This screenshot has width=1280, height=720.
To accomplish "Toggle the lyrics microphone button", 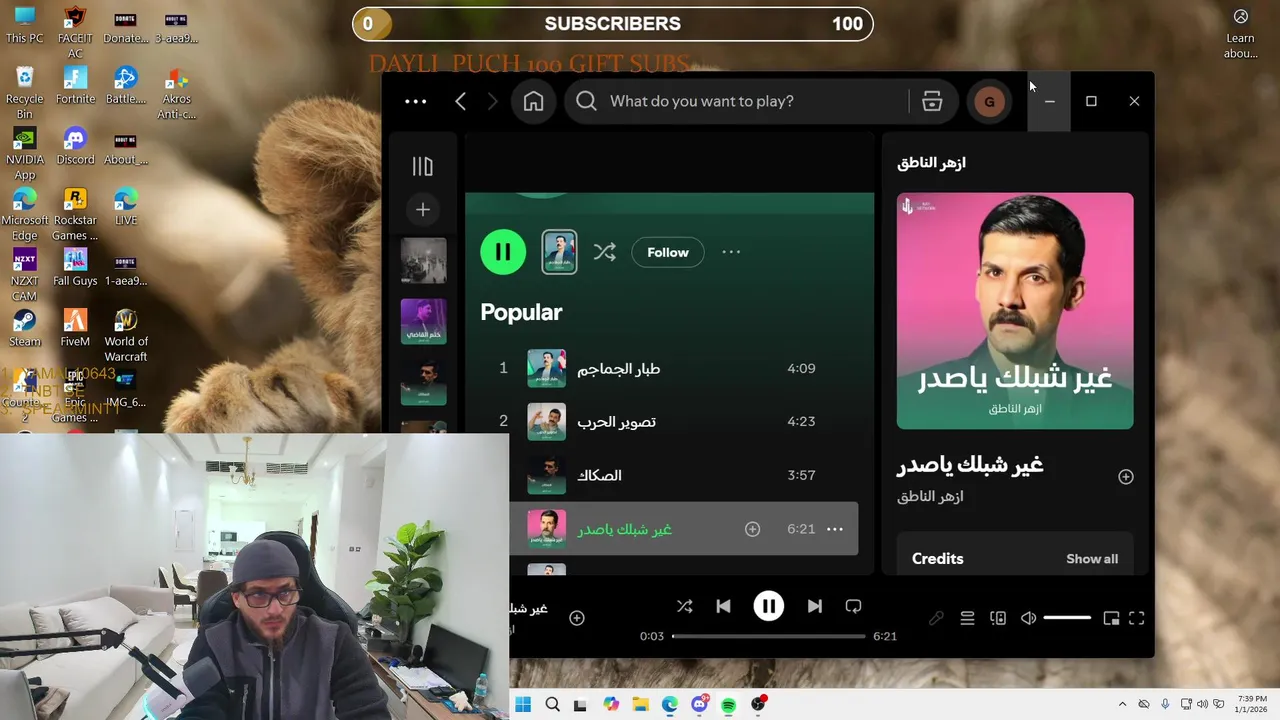I will [936, 618].
